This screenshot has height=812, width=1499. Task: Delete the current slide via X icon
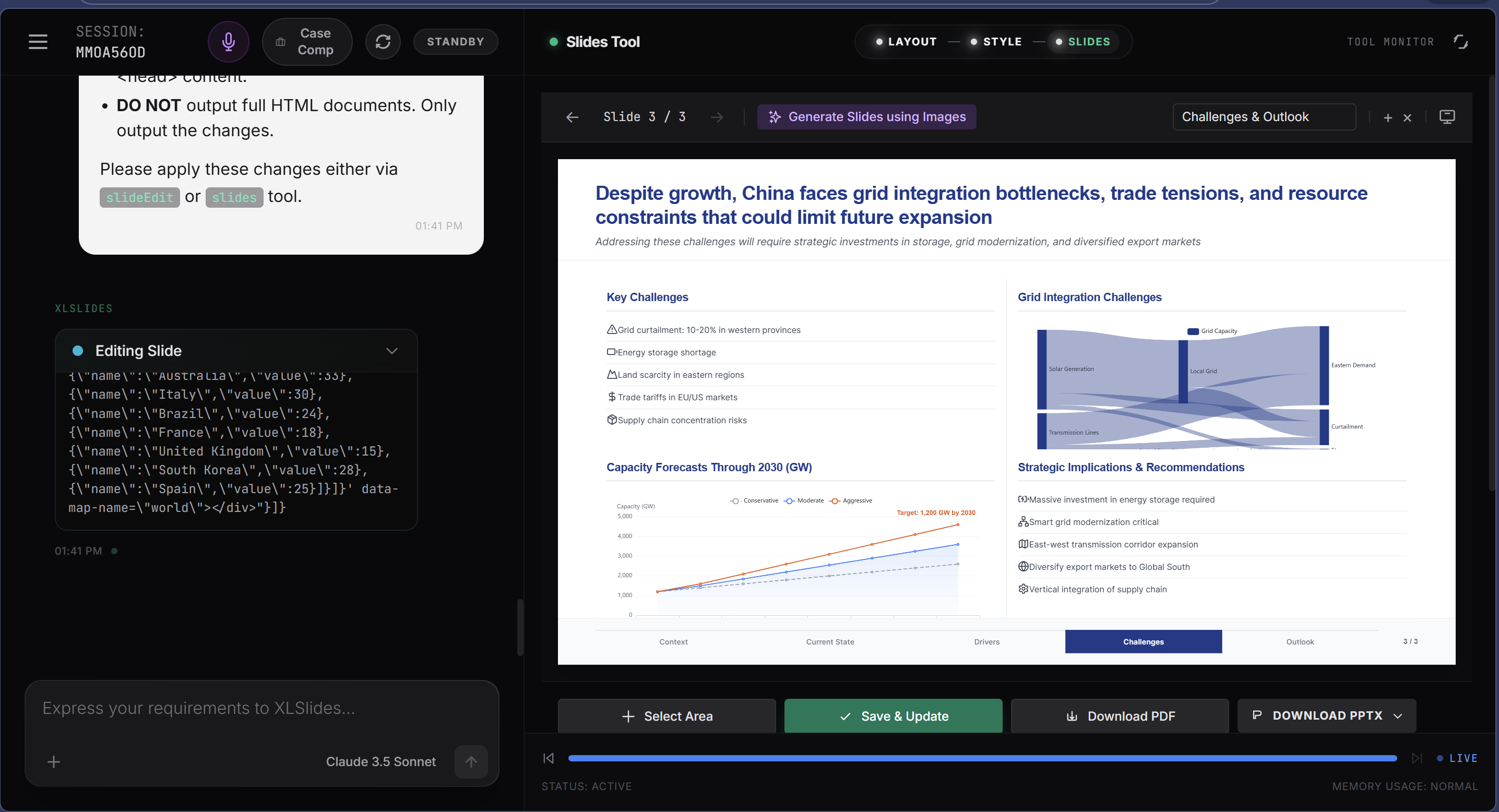pos(1408,117)
